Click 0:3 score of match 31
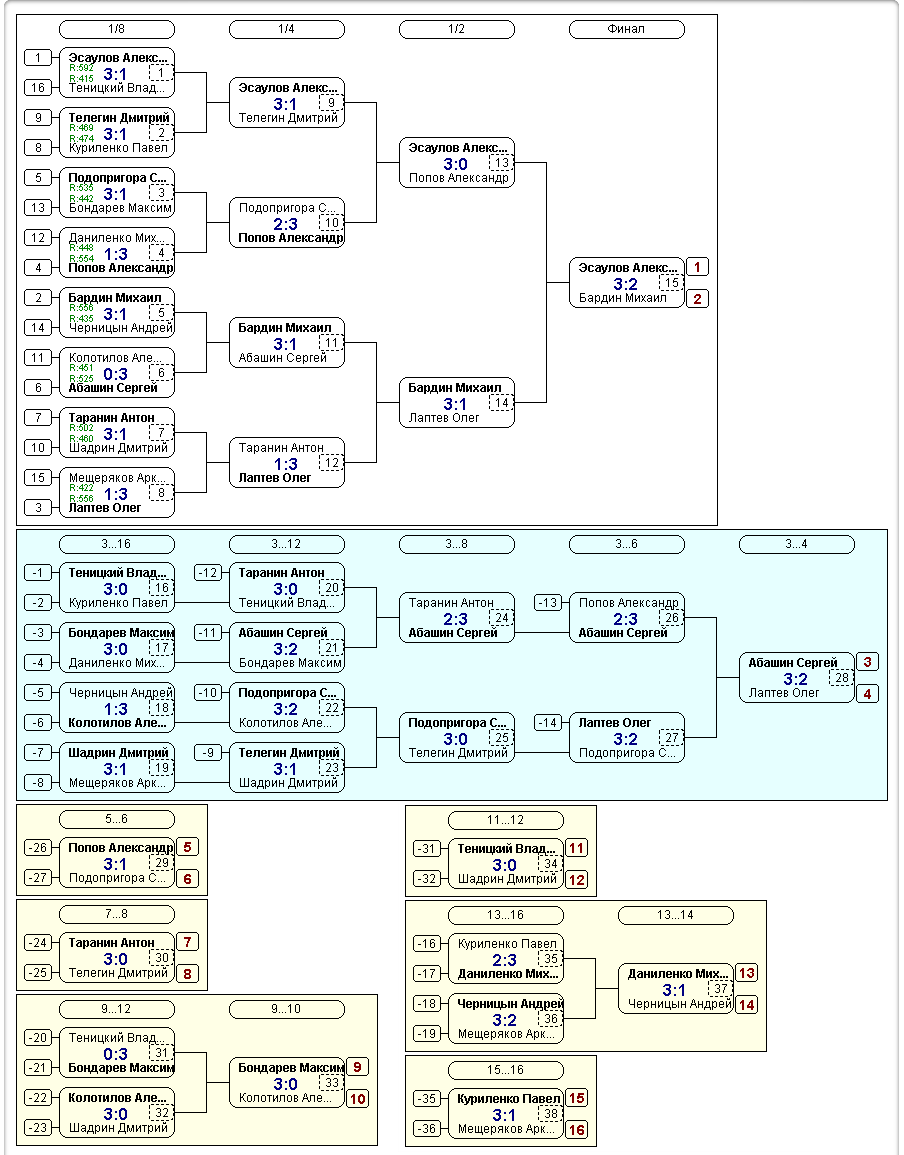The width and height of the screenshot is (904, 1155). pos(115,1054)
